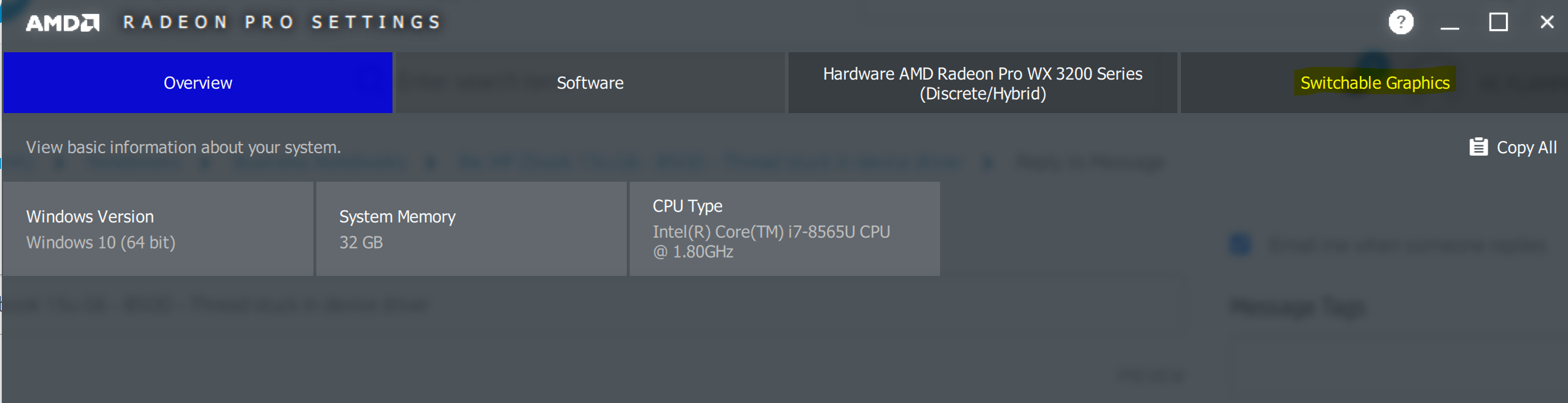This screenshot has height=403, width=1568.
Task: Go to the Switchable Graphics tab
Action: click(1375, 83)
